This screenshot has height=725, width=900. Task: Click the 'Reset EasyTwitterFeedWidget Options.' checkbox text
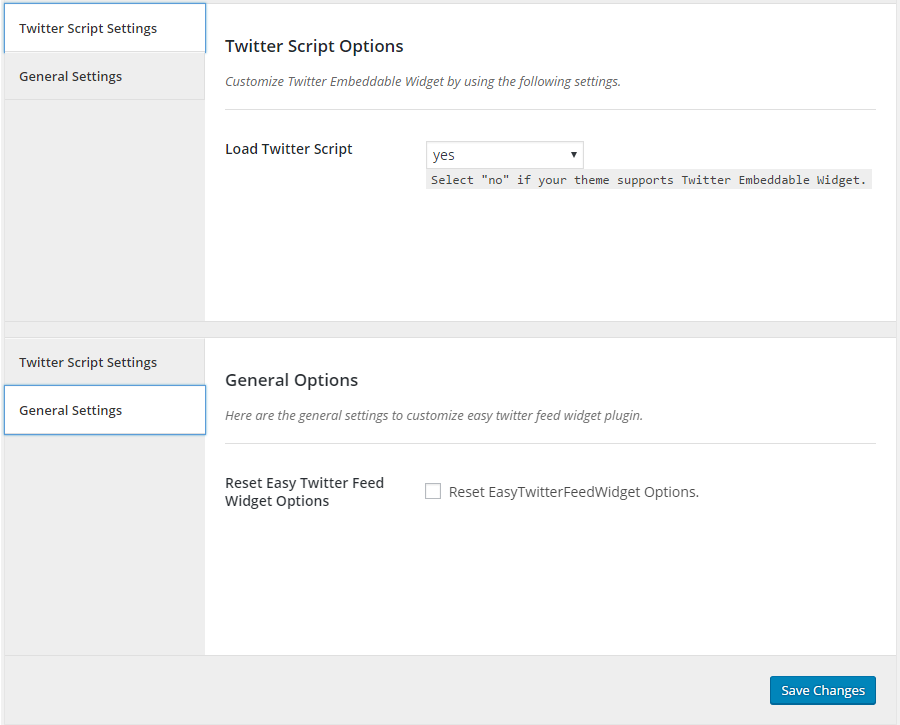573,492
